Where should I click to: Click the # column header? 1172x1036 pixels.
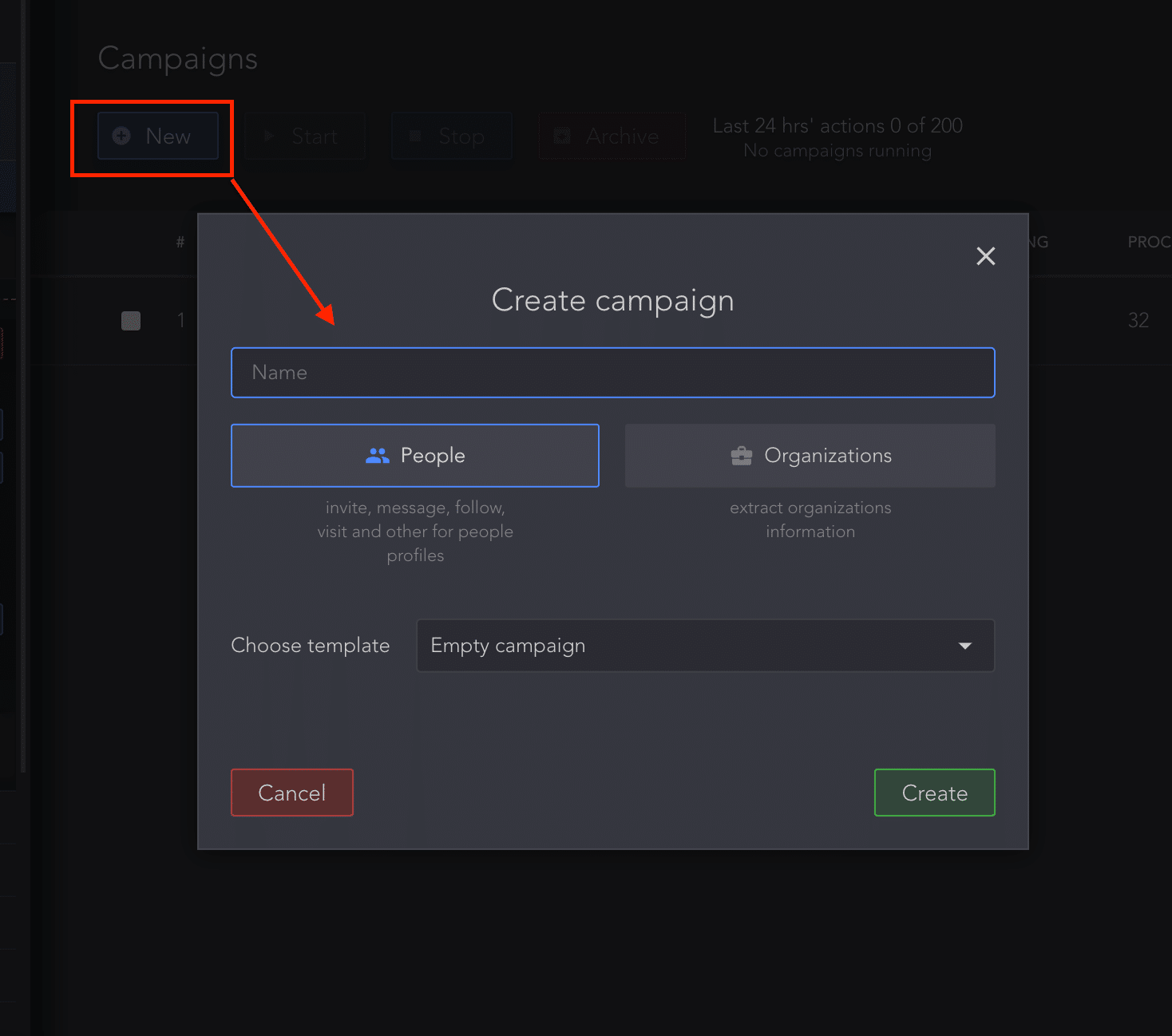click(180, 242)
